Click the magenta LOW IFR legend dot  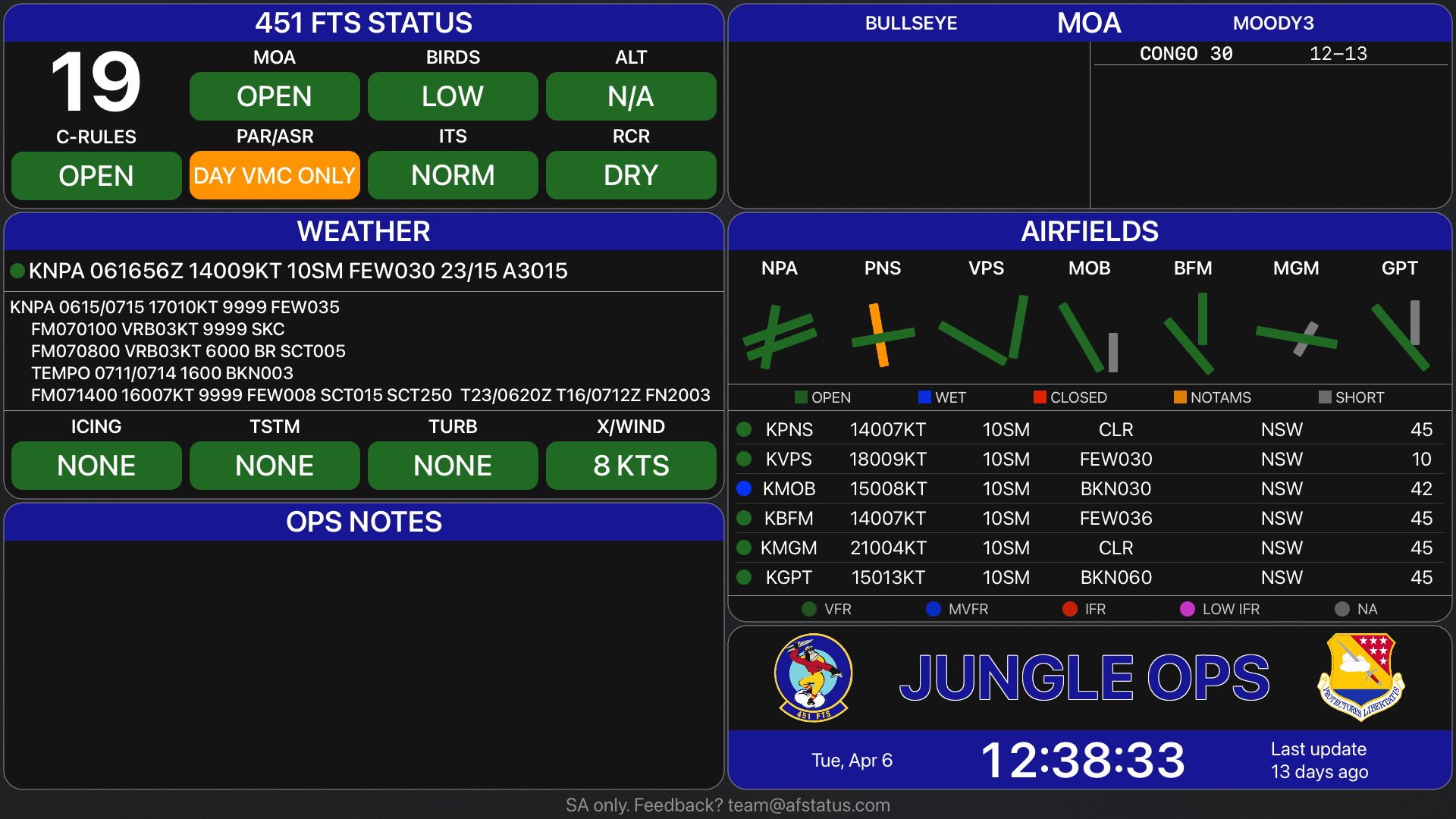pos(1188,609)
